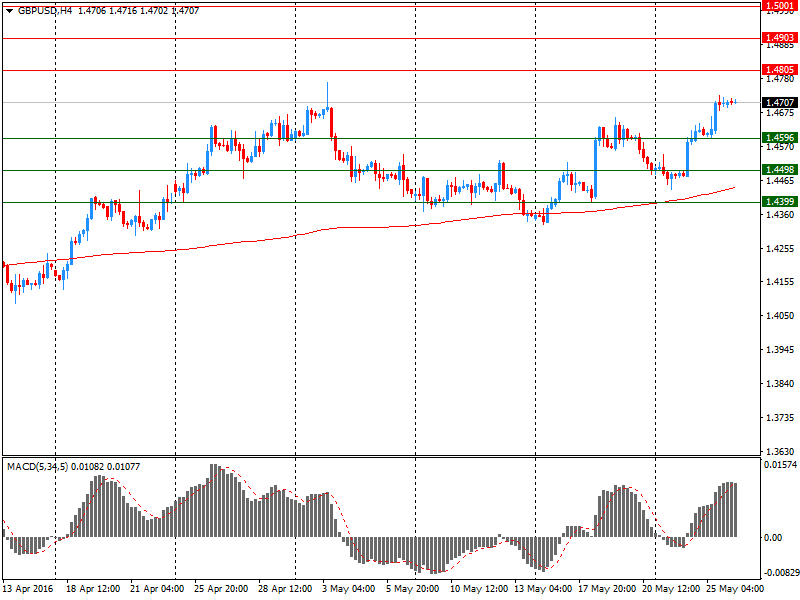Screen dimensions: 800x600
Task: Click the MACD zero level label 0.00
Action: click(x=773, y=538)
